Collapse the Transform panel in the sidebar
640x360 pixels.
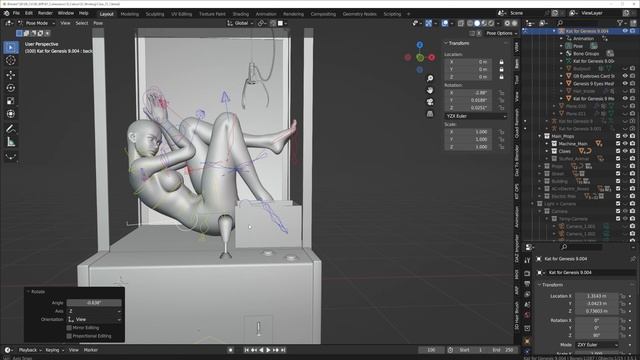point(446,43)
